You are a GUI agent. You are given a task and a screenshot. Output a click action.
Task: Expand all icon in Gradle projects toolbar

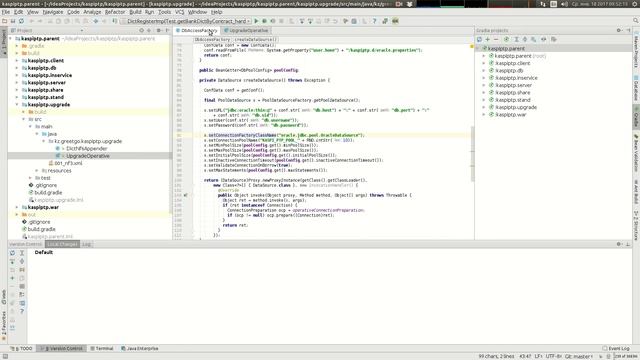(516, 40)
